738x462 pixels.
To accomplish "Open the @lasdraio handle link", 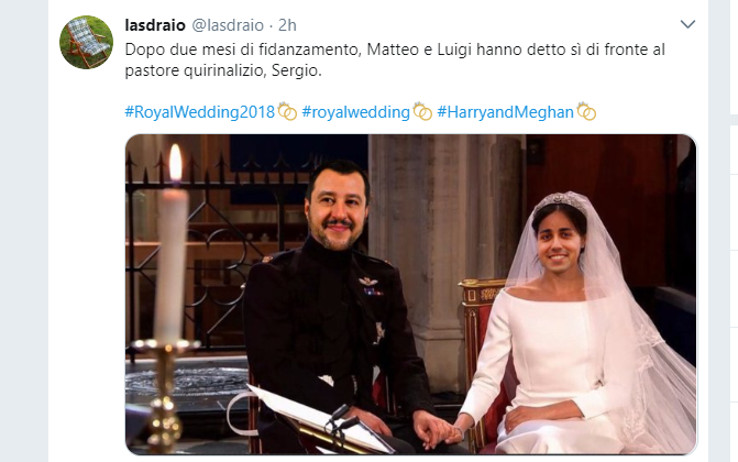I will 228,25.
